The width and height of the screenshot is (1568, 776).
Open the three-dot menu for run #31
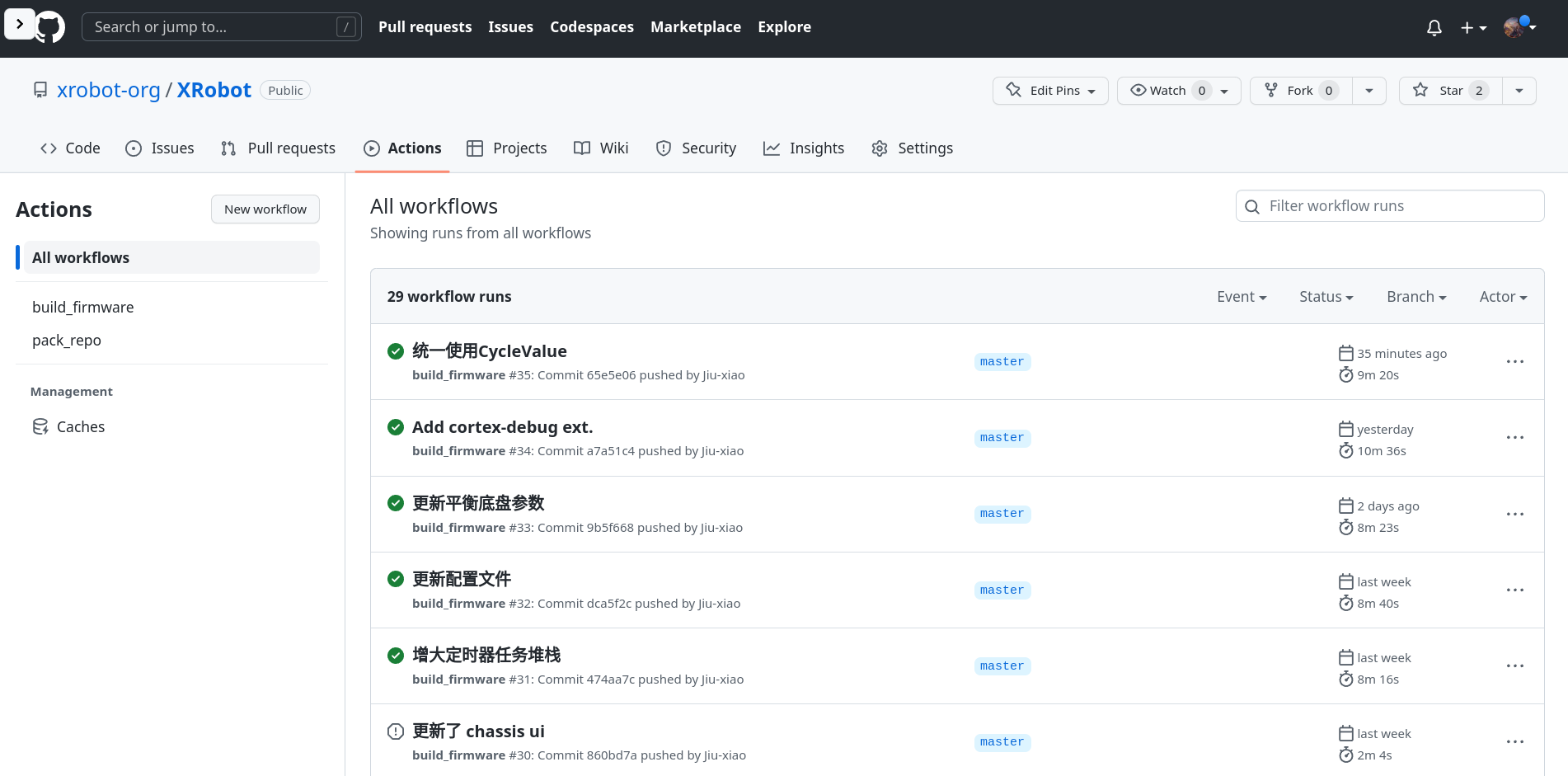click(x=1514, y=666)
